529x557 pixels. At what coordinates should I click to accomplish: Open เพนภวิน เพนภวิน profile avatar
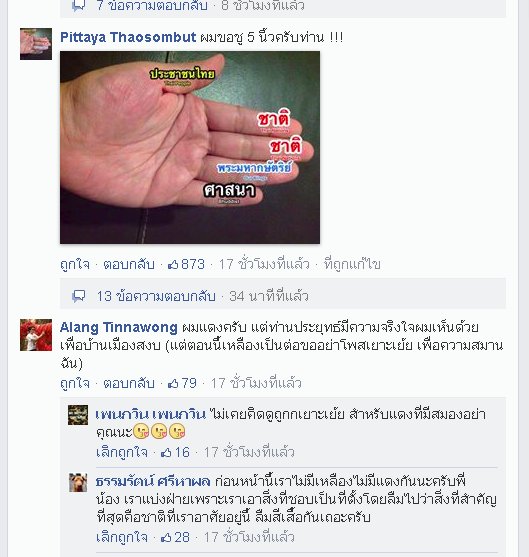pyautogui.click(x=78, y=415)
